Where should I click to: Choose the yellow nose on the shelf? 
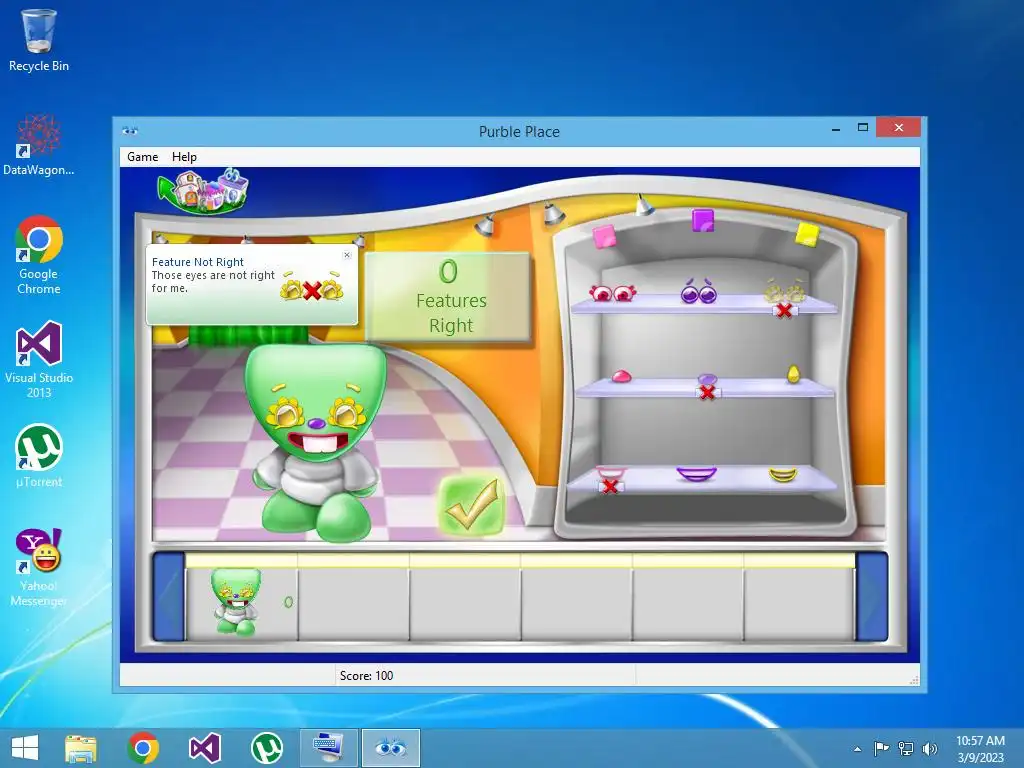click(x=793, y=374)
